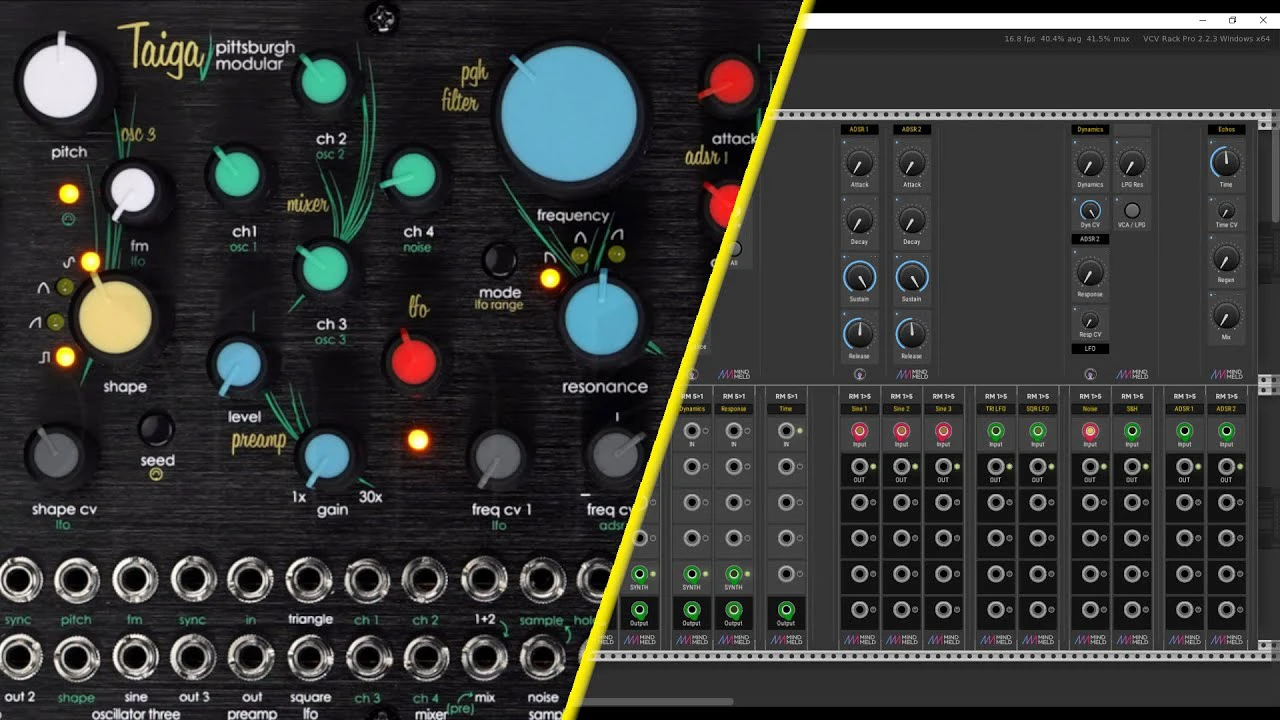Click the SQR LFO module name label
This screenshot has width=1280, height=720.
click(x=1037, y=409)
